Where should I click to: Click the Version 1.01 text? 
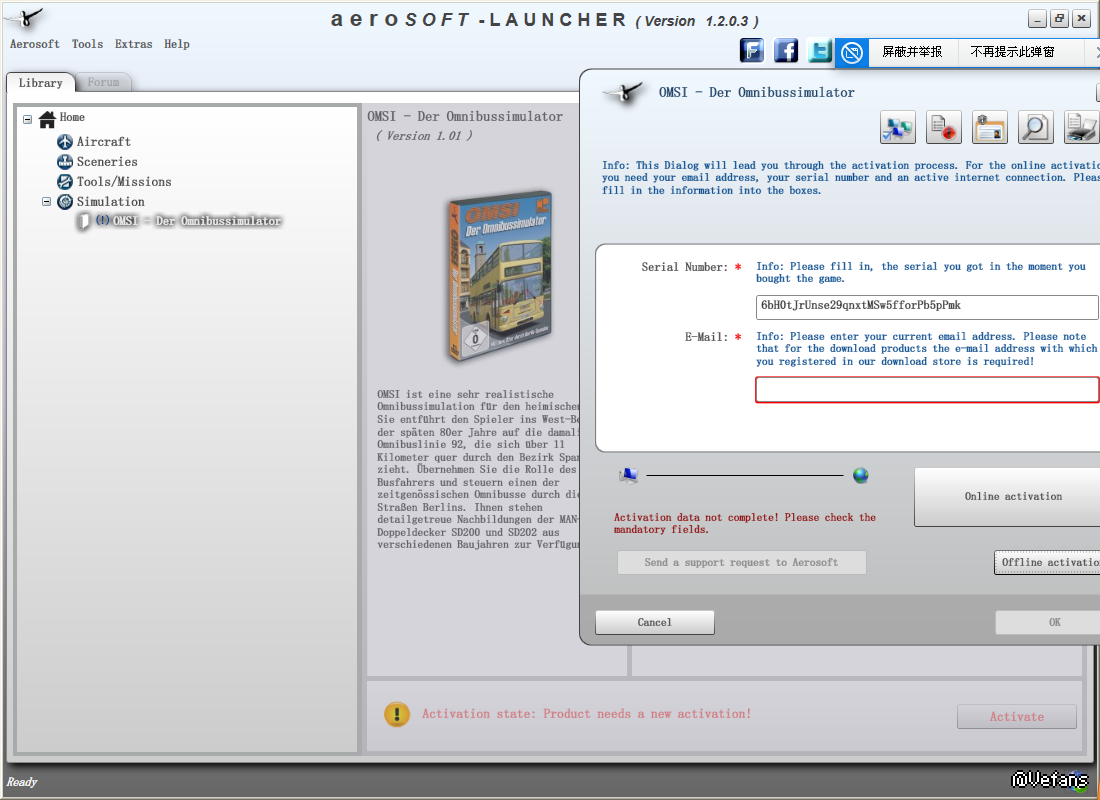click(424, 135)
